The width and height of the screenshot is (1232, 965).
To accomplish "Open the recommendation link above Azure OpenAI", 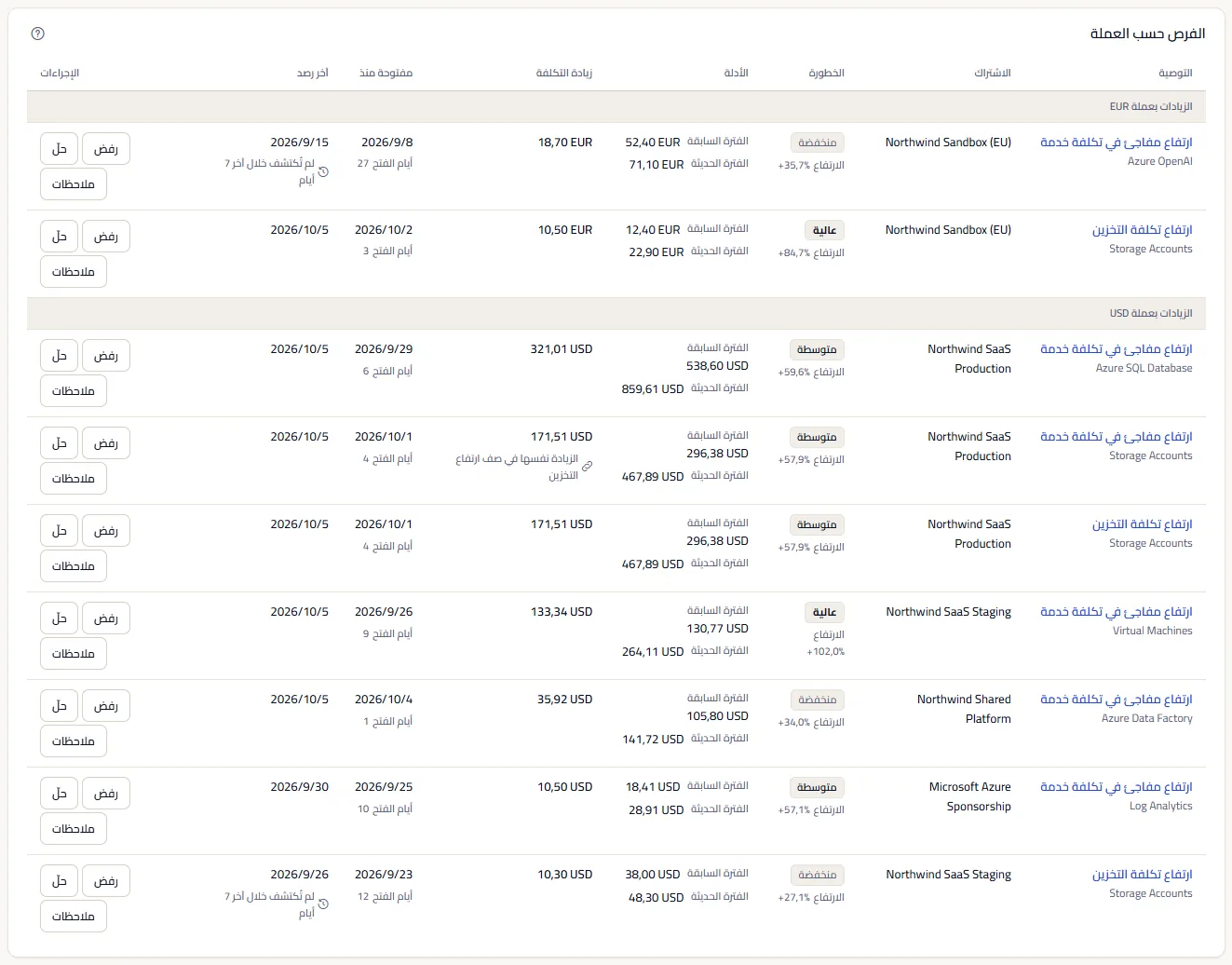I will [x=1117, y=143].
